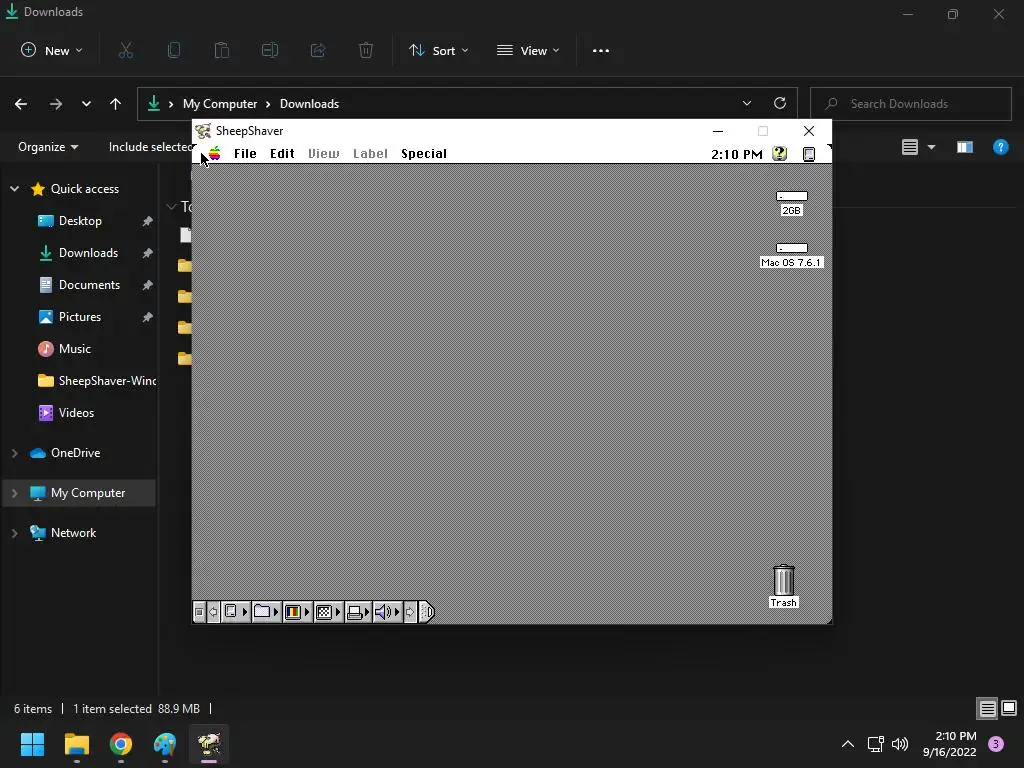Screen dimensions: 1024x768
Task: Collapse the Control Strip using its end tab
Action: [426, 612]
